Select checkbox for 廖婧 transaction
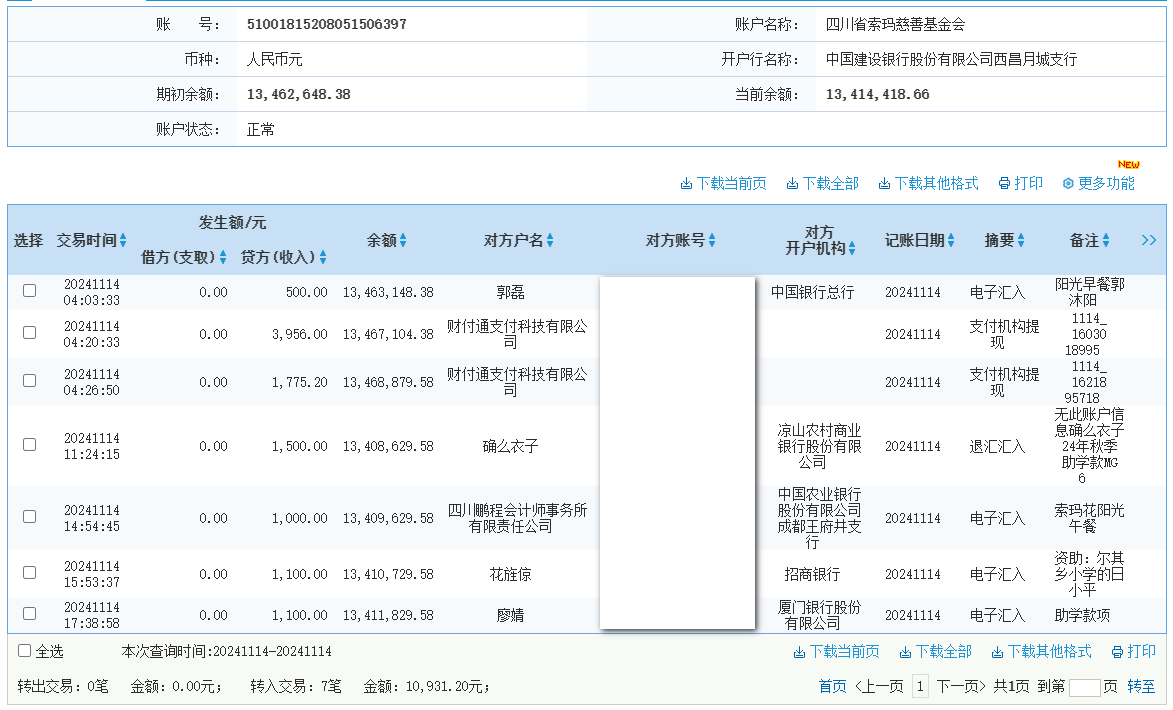Screen dimensions: 1173x710 [x=29, y=613]
